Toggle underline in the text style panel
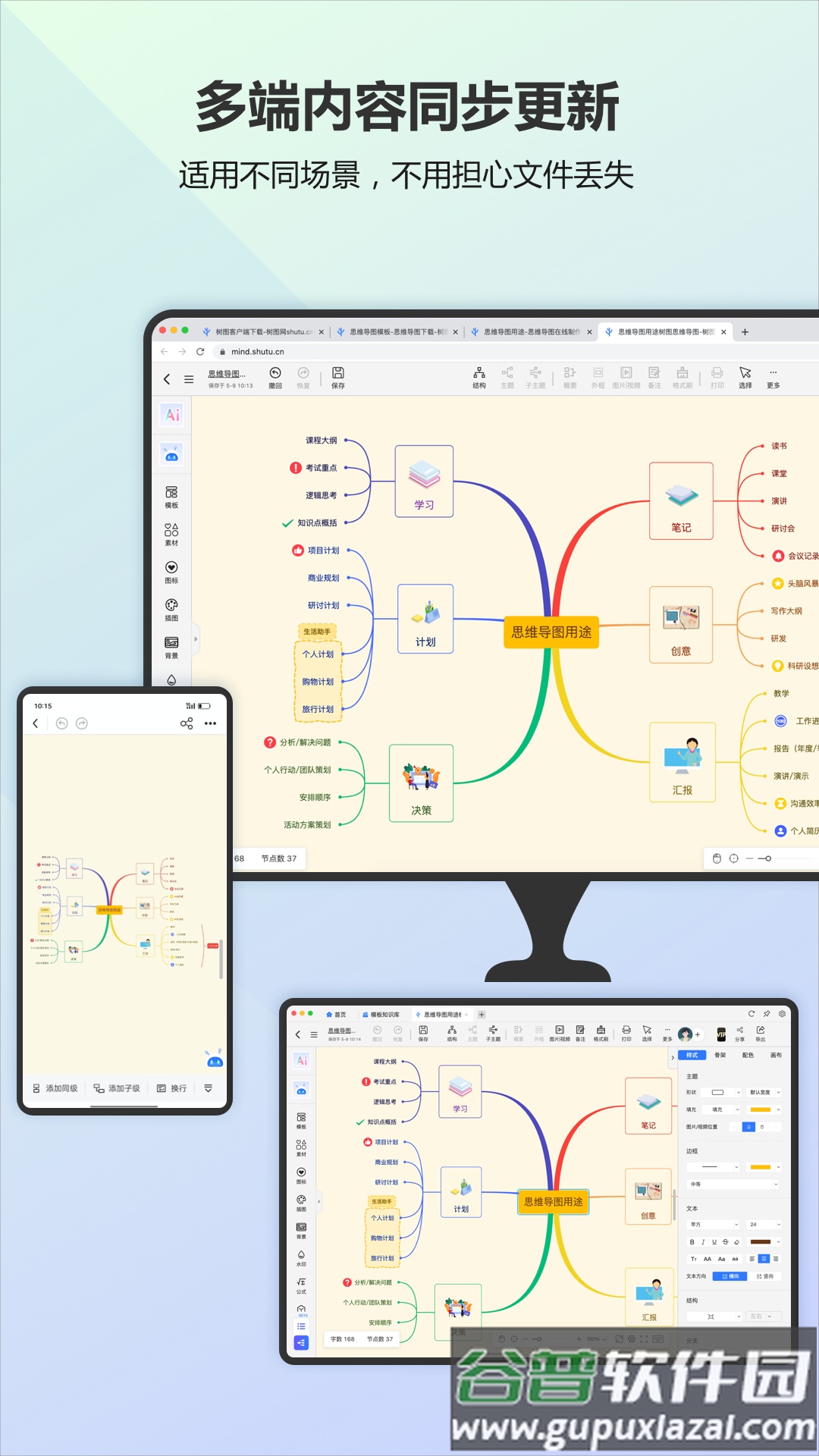The height and width of the screenshot is (1456, 819). click(714, 1242)
